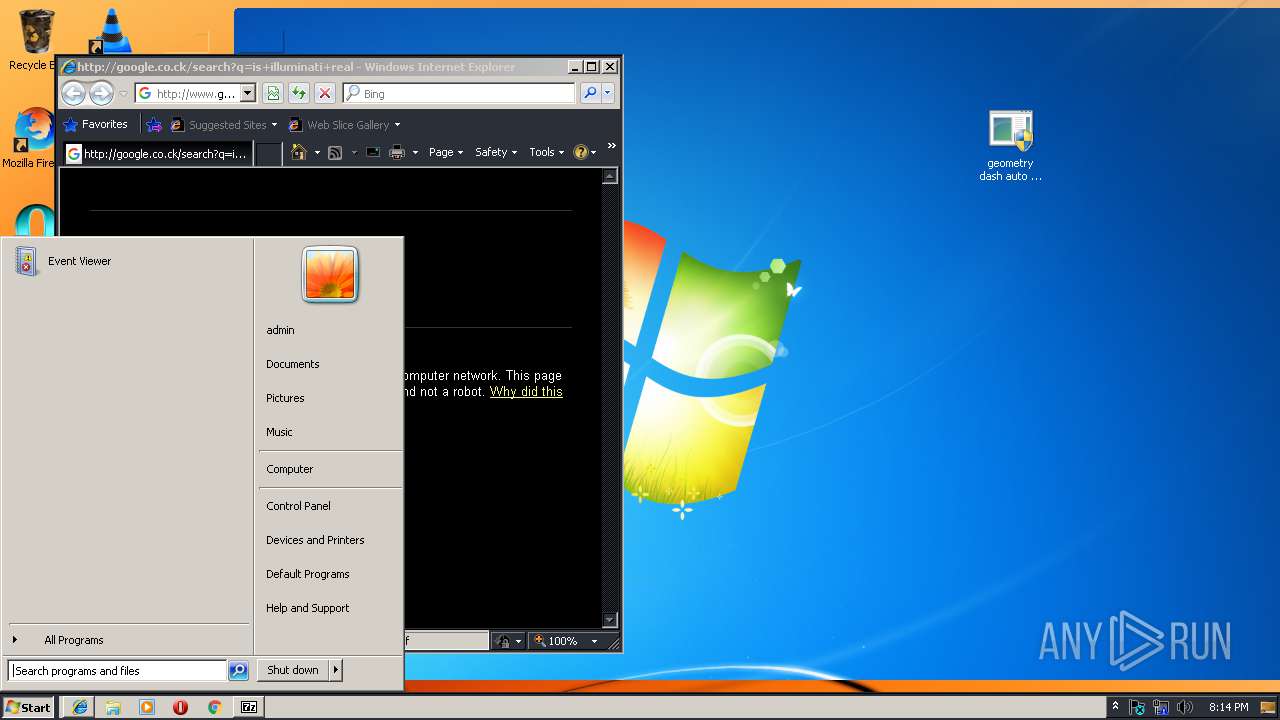Open a new blank tab

(x=268, y=154)
